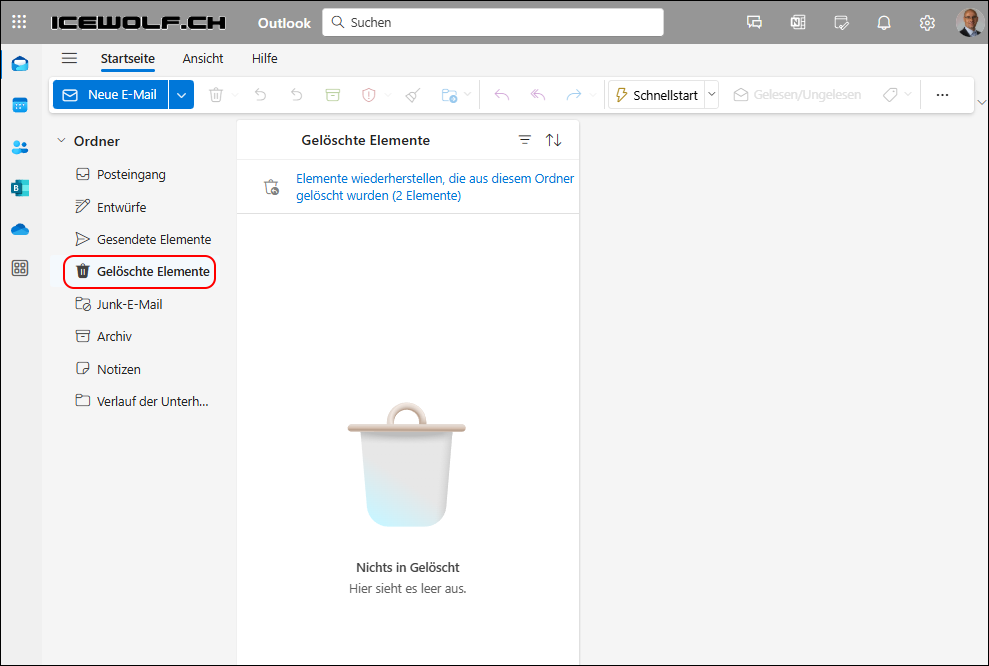989x666 pixels.
Task: Click the second undo arrow icon
Action: (296, 95)
